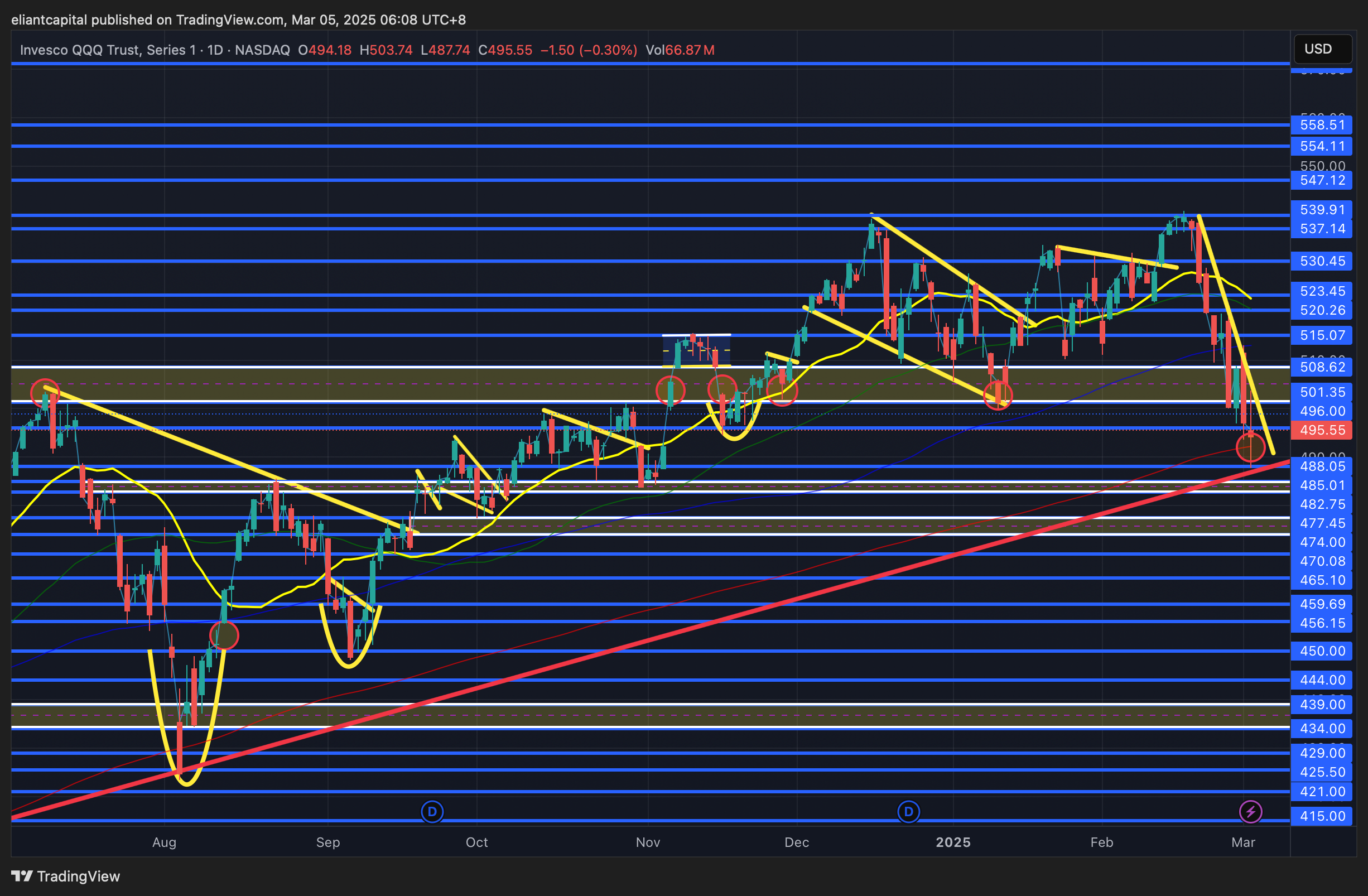This screenshot has height=896, width=1368.
Task: Click the dividend D marker near late December
Action: click(x=908, y=812)
